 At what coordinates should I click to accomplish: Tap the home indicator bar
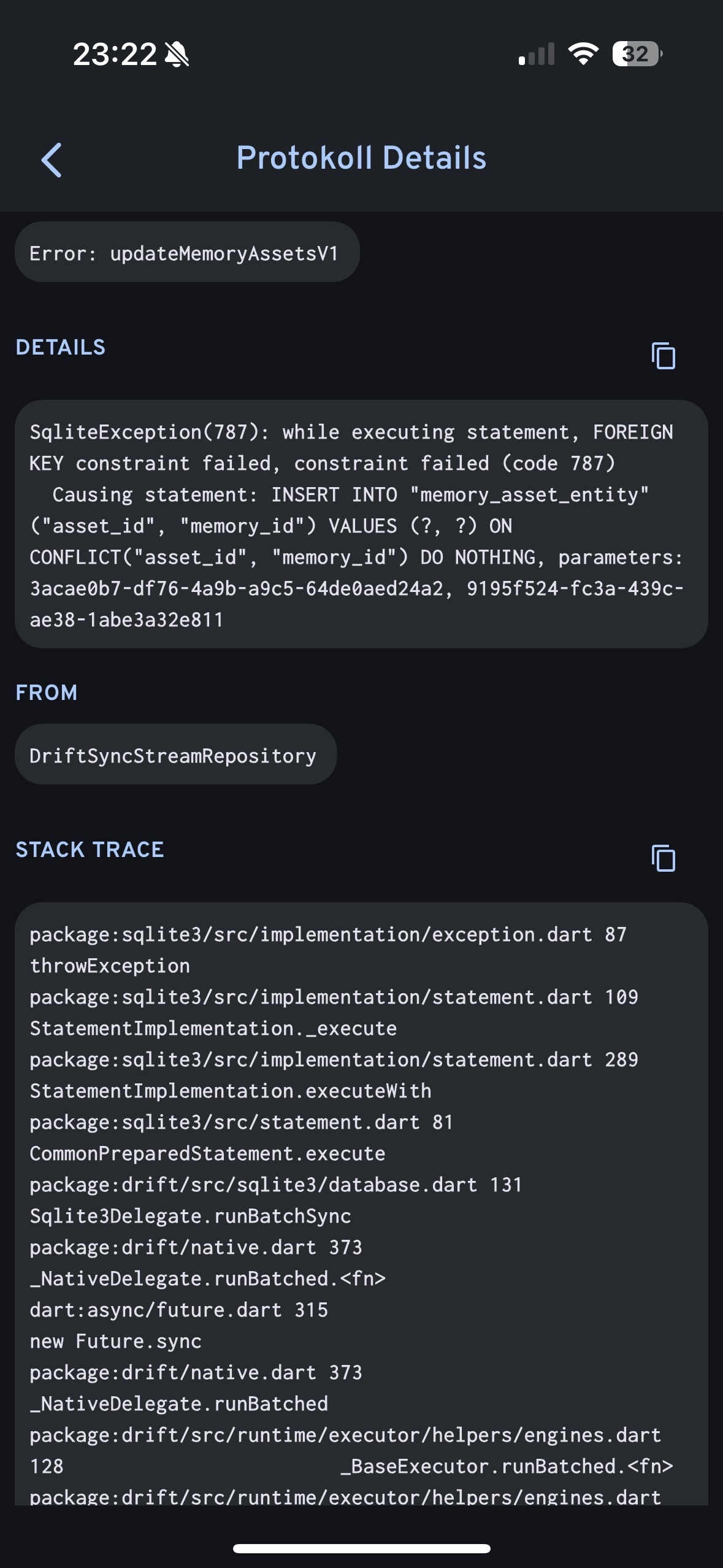pos(361,1548)
